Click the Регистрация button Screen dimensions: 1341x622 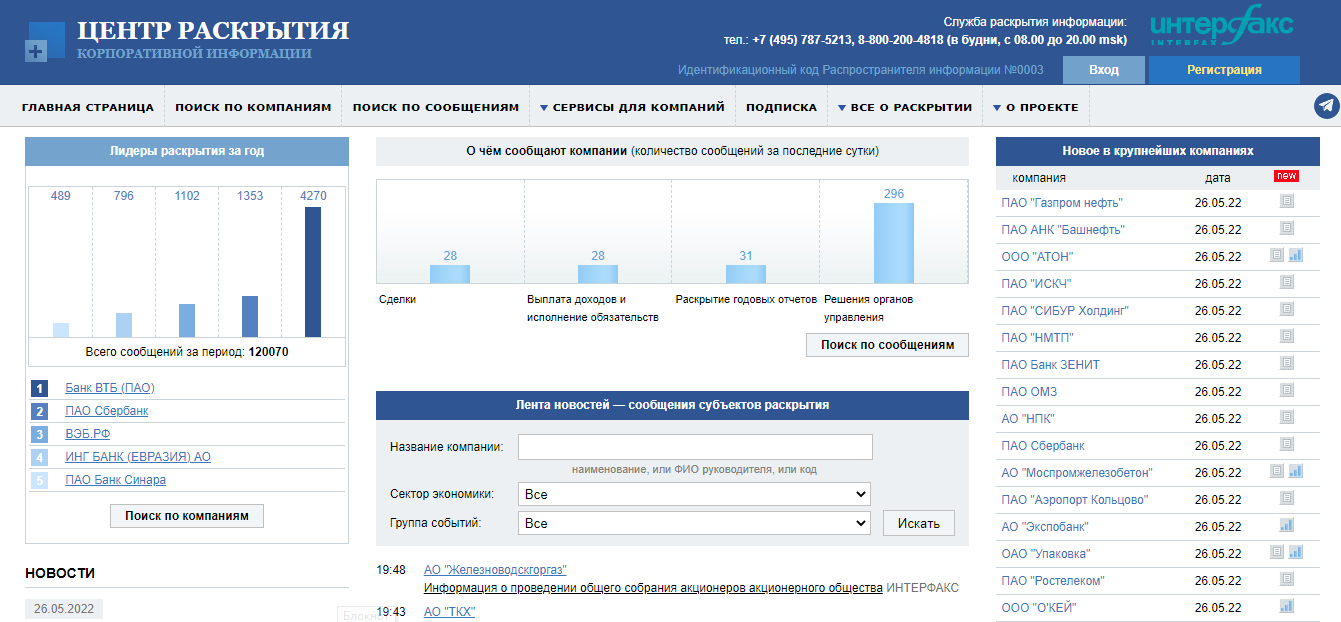click(1224, 70)
